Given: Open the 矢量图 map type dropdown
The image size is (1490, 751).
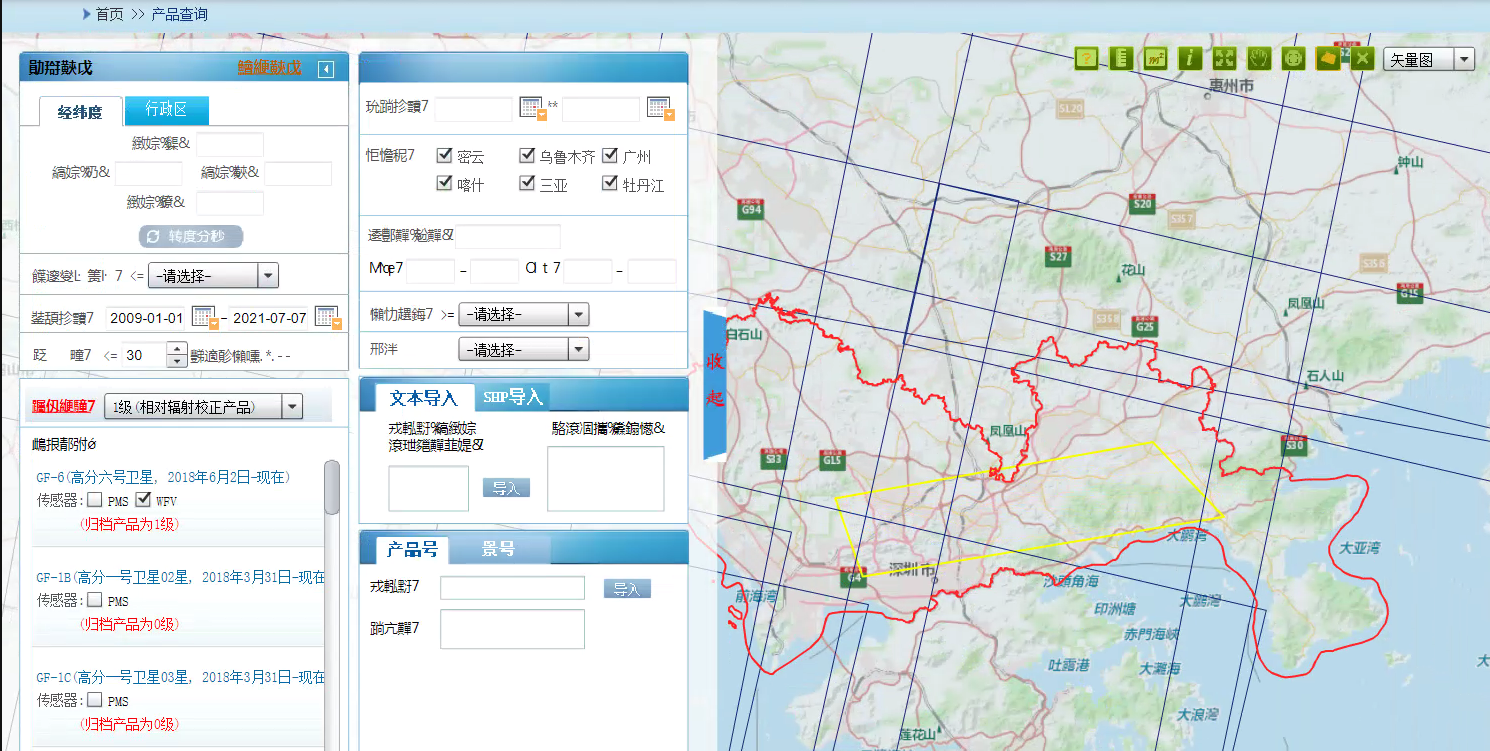Looking at the screenshot, I should (x=1428, y=60).
